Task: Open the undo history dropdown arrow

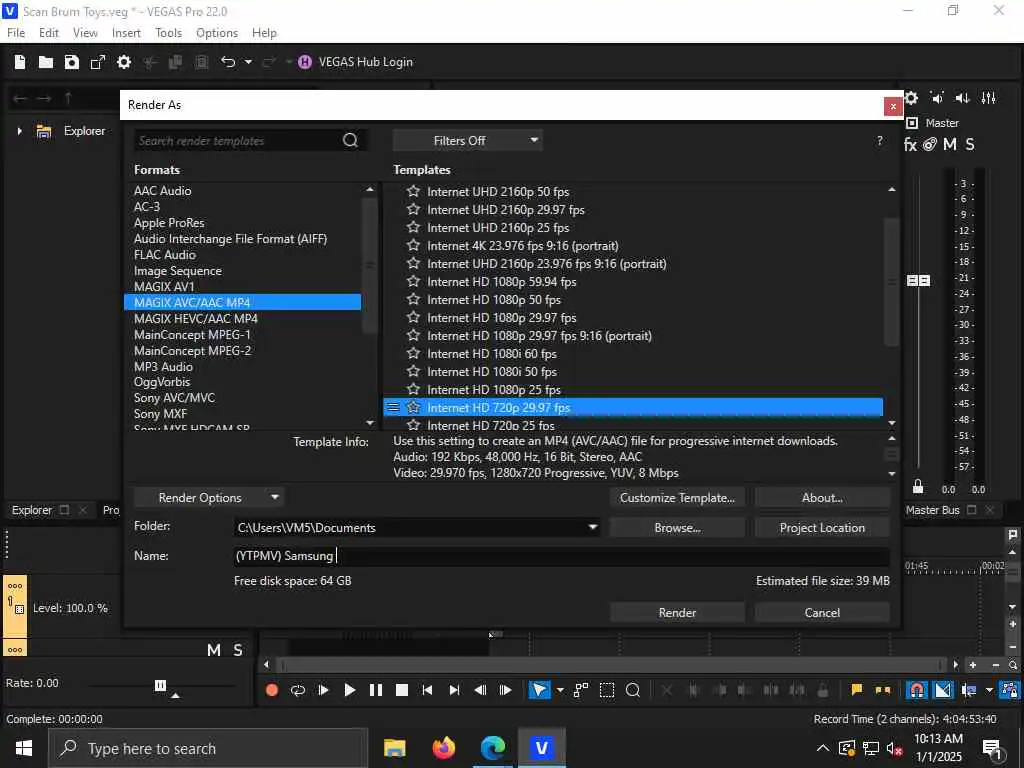Action: [248, 62]
